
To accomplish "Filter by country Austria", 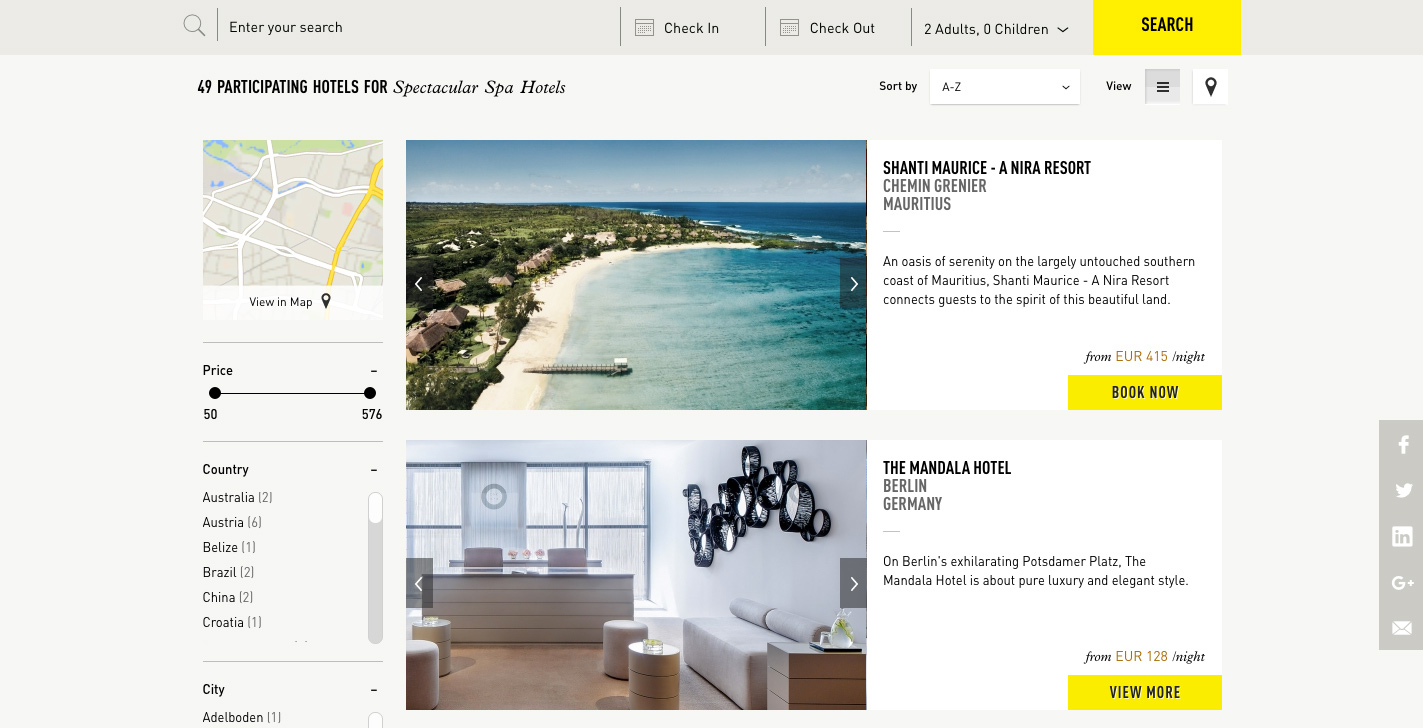I will (232, 522).
